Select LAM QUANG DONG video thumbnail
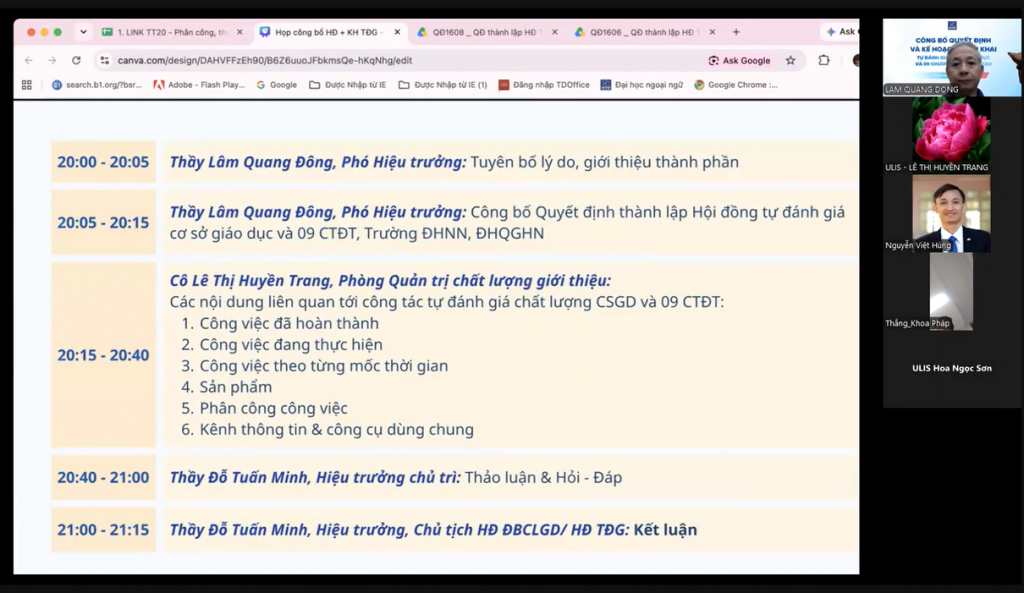Screen dimensions: 1024x593 point(952,57)
